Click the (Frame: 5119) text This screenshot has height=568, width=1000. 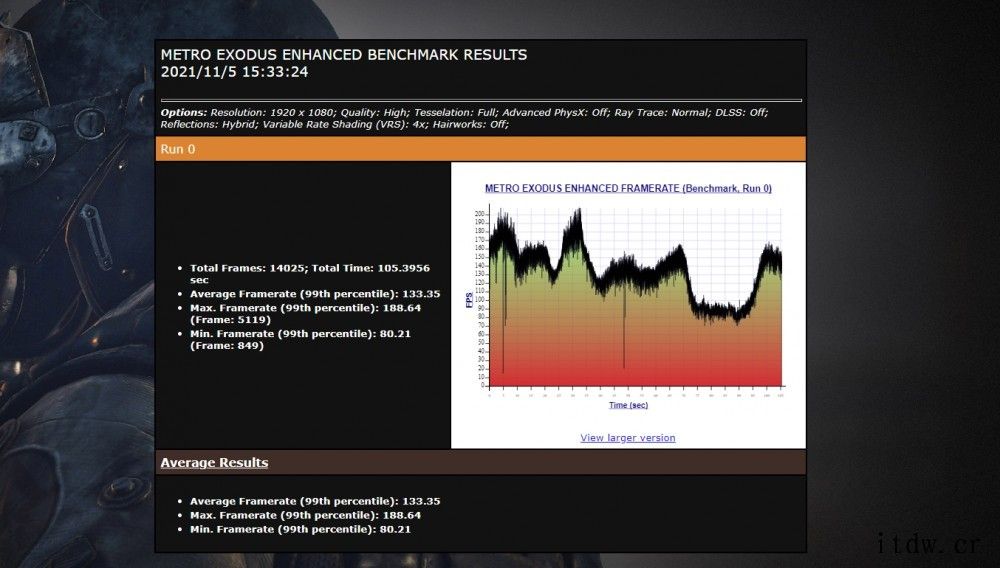230,320
